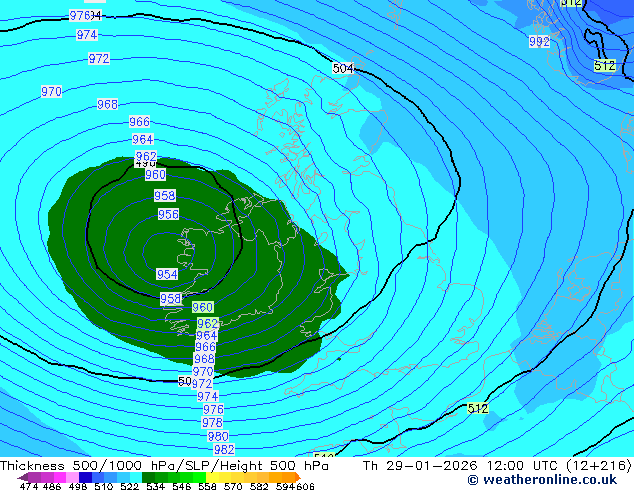Click the 956 isobar label
634x490 pixels.
pyautogui.click(x=168, y=214)
